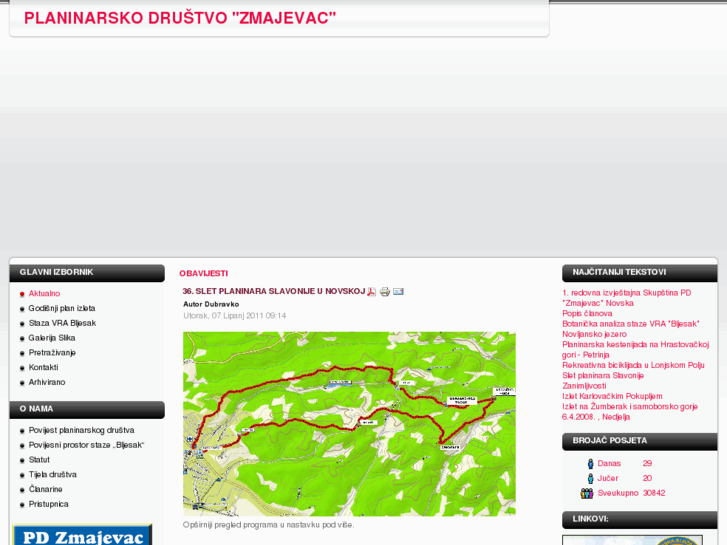Click the date Utorak, 07 Lipanj 2011
727x545 pixels.
point(235,316)
